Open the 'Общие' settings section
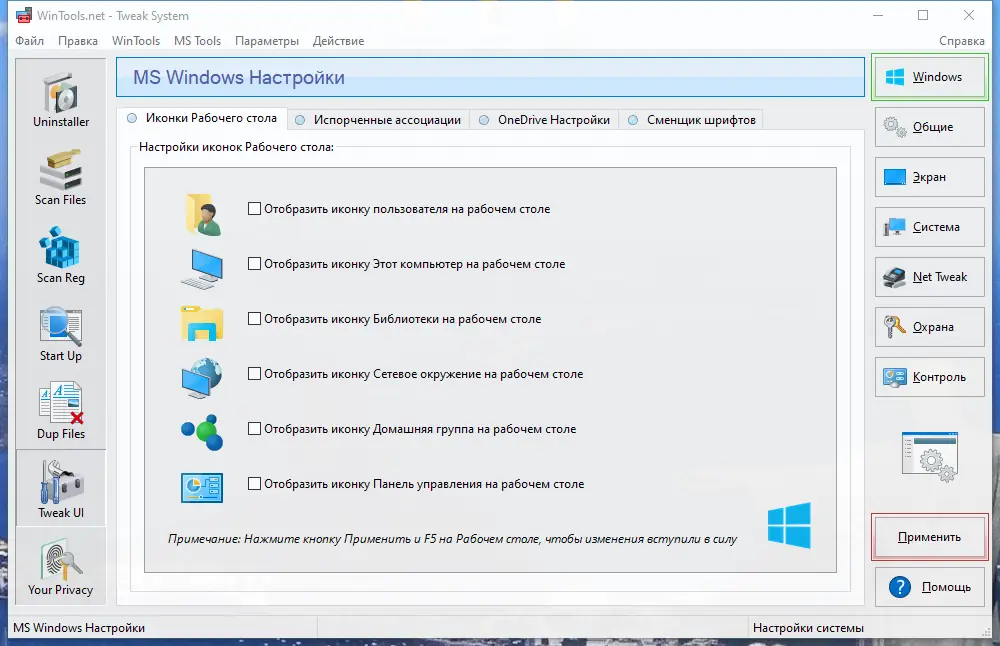This screenshot has height=646, width=1000. click(930, 127)
